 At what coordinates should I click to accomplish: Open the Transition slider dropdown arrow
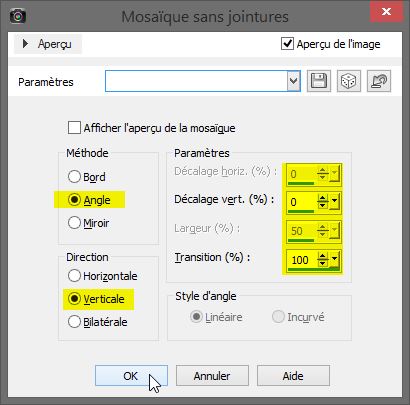334,259
